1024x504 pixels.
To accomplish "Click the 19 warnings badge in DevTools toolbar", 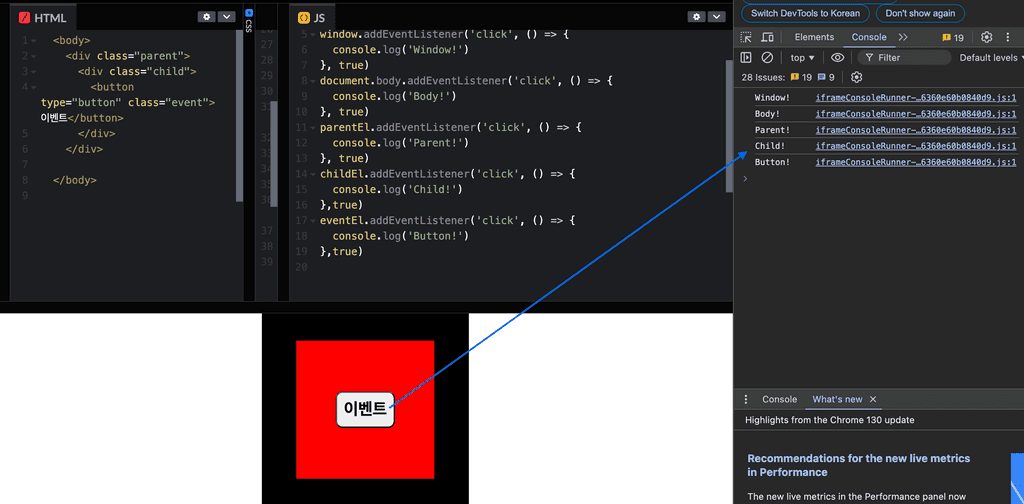I will [x=953, y=37].
